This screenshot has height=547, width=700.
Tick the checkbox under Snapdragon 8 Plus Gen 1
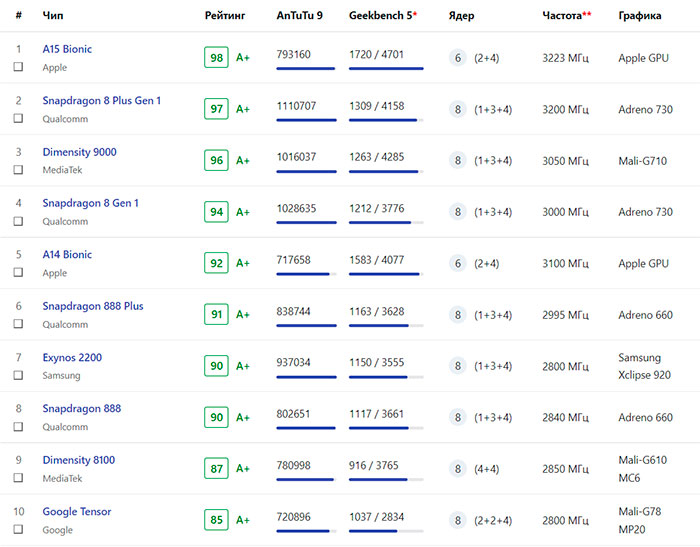pos(18,118)
